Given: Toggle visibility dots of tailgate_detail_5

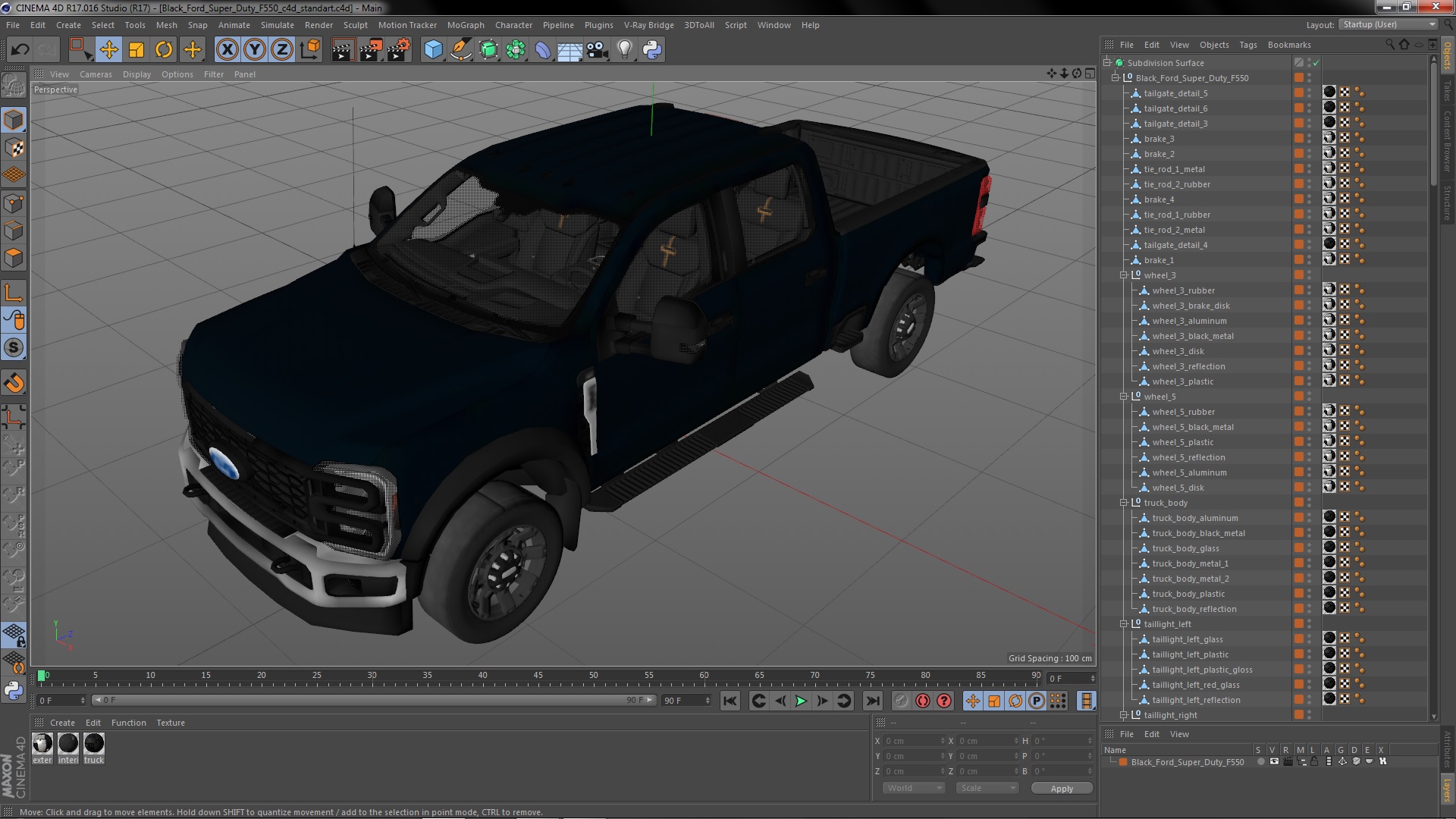Looking at the screenshot, I should 1310,93.
